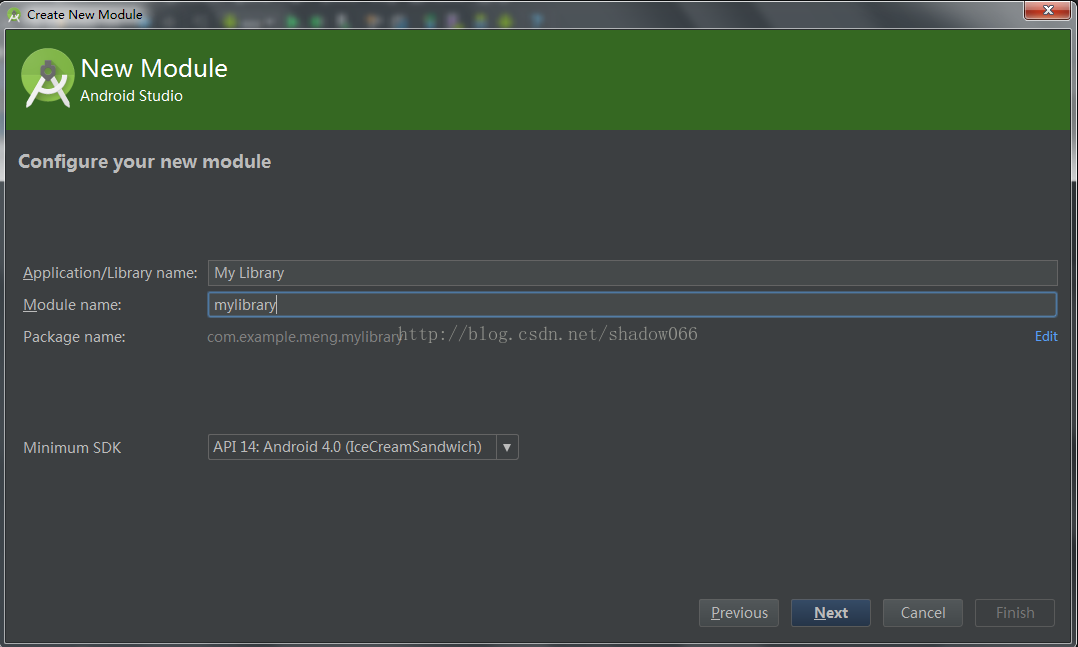Go back with the Previous button
This screenshot has height=647, width=1078.
(739, 613)
